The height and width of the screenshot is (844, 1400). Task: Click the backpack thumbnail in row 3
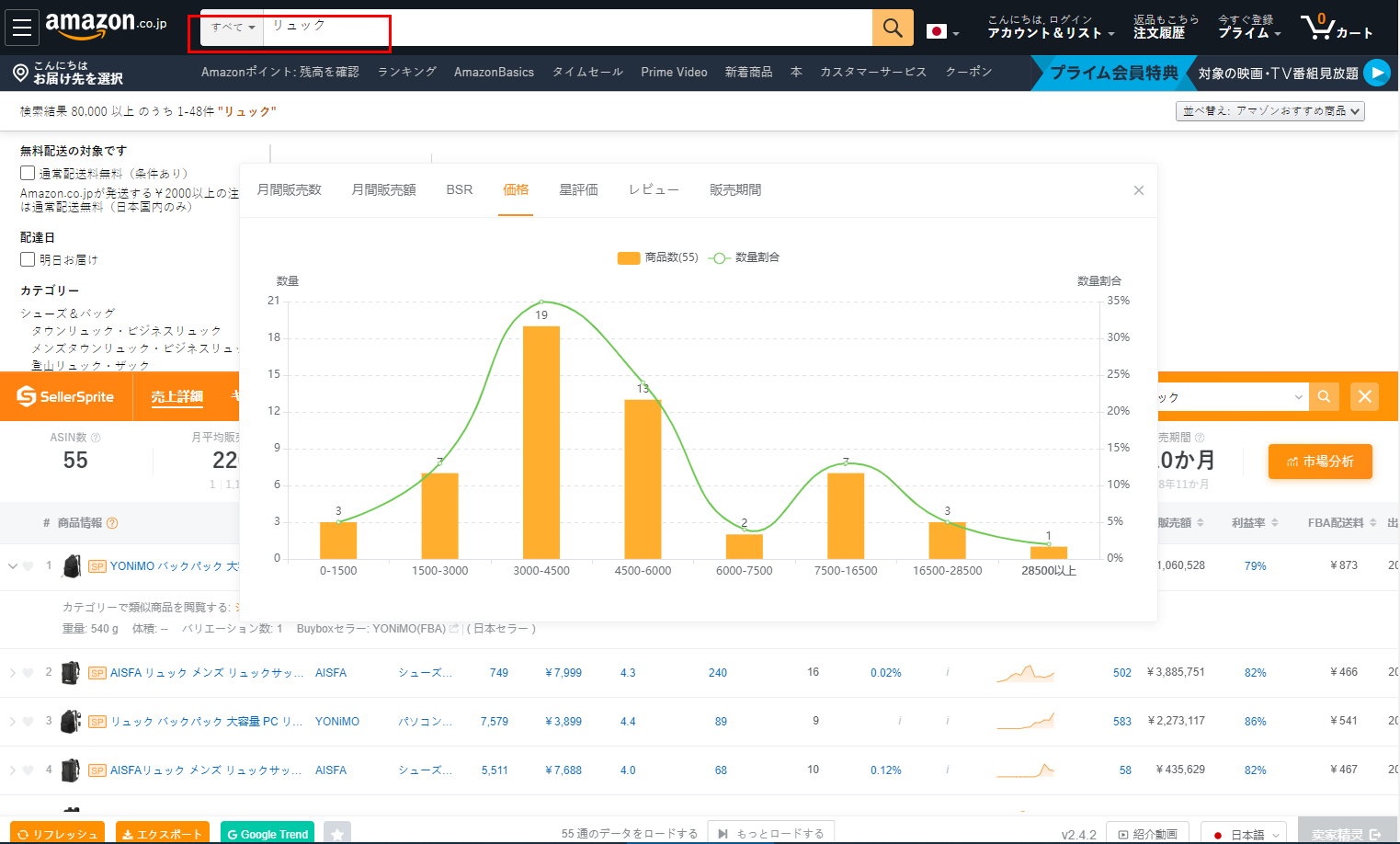click(70, 722)
